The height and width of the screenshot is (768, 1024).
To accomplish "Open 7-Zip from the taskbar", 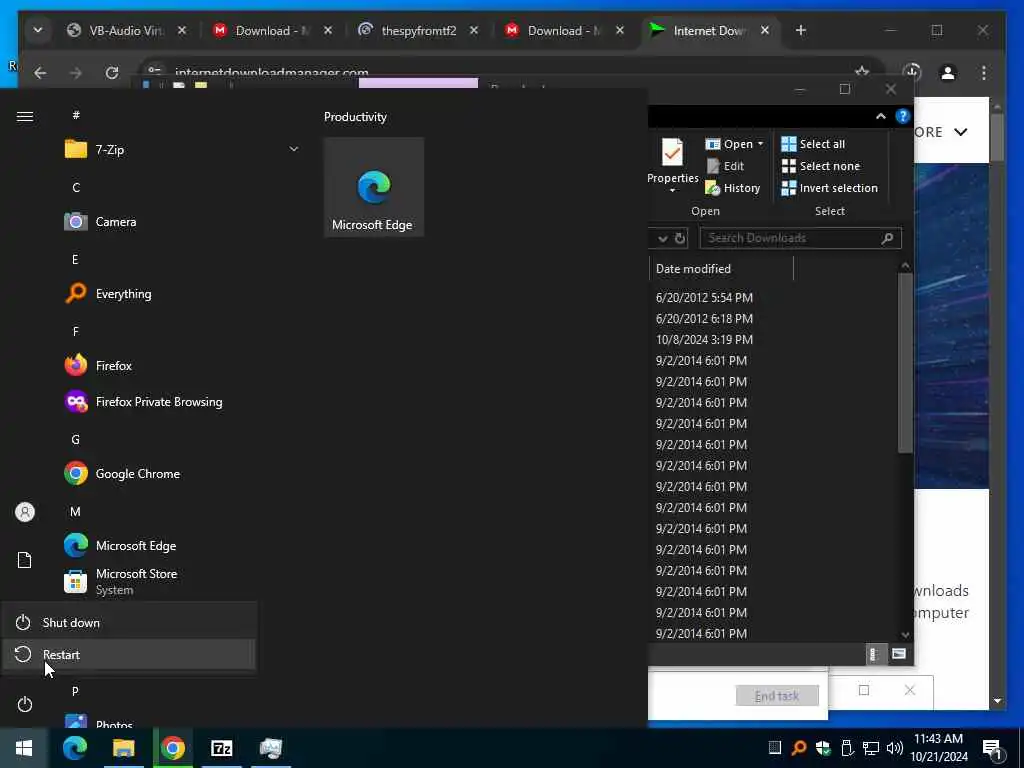I will point(221,748).
